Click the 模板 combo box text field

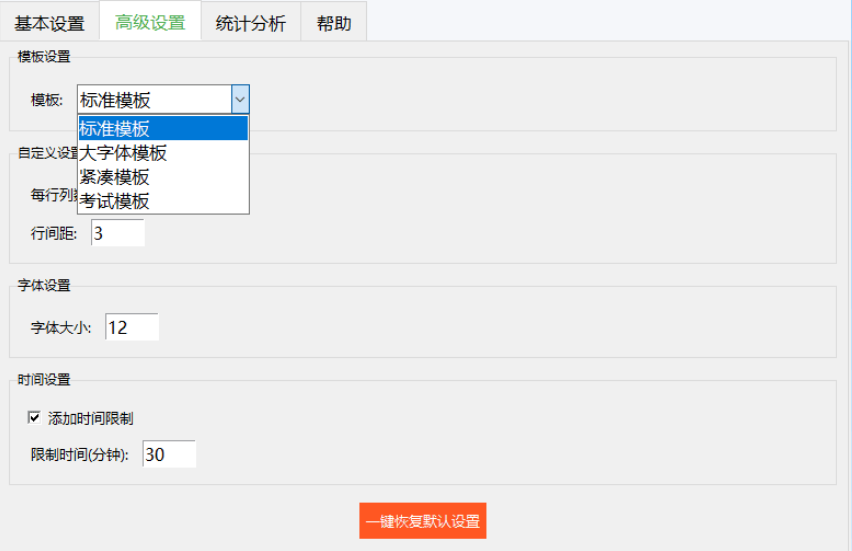click(x=153, y=99)
